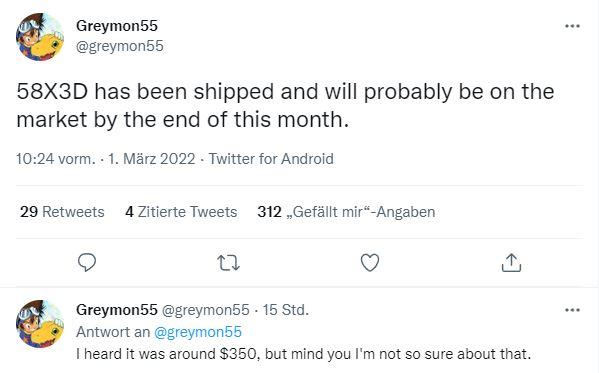Click the reply speech bubble icon

(87, 263)
